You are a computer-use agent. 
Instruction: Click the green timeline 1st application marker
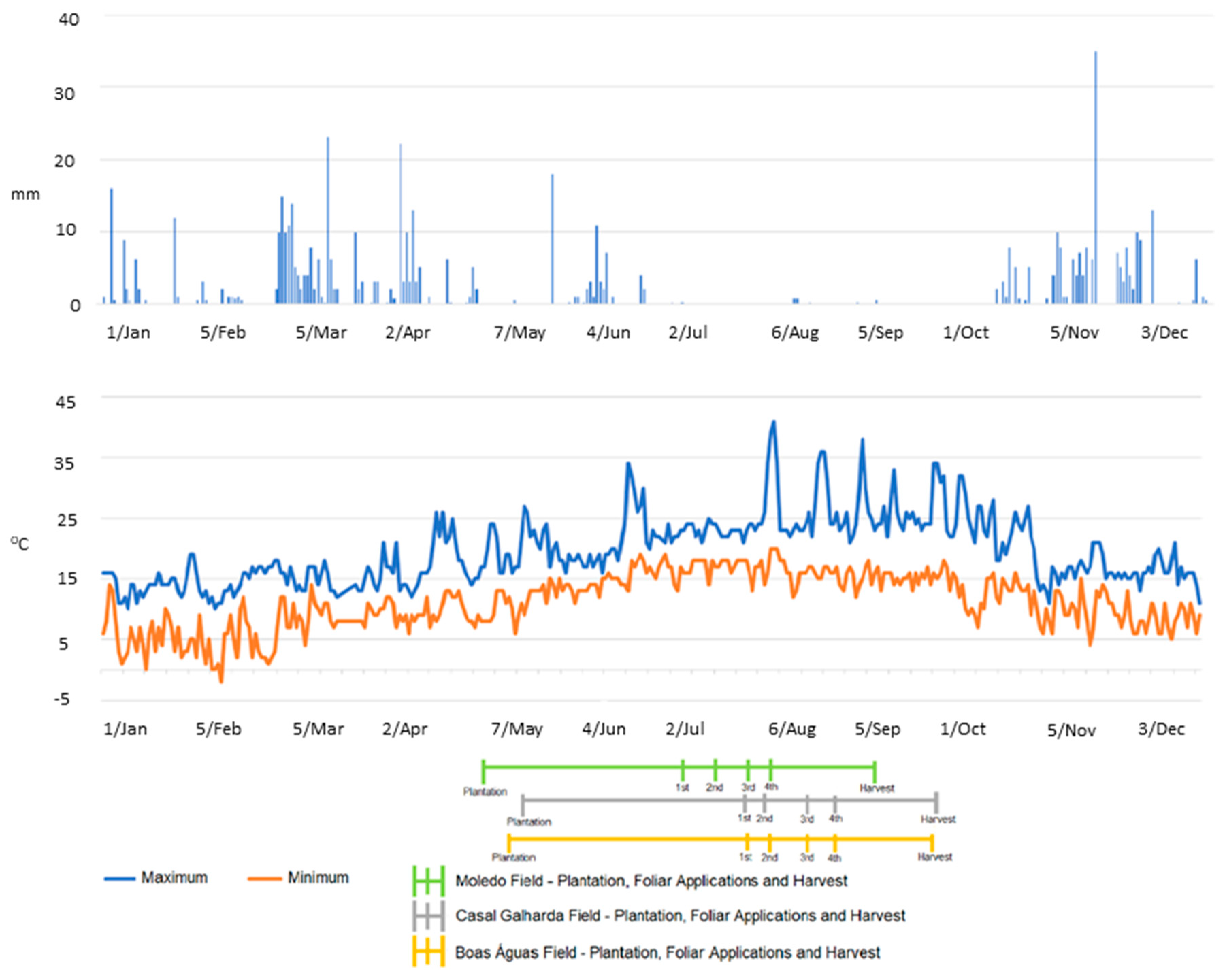[682, 770]
